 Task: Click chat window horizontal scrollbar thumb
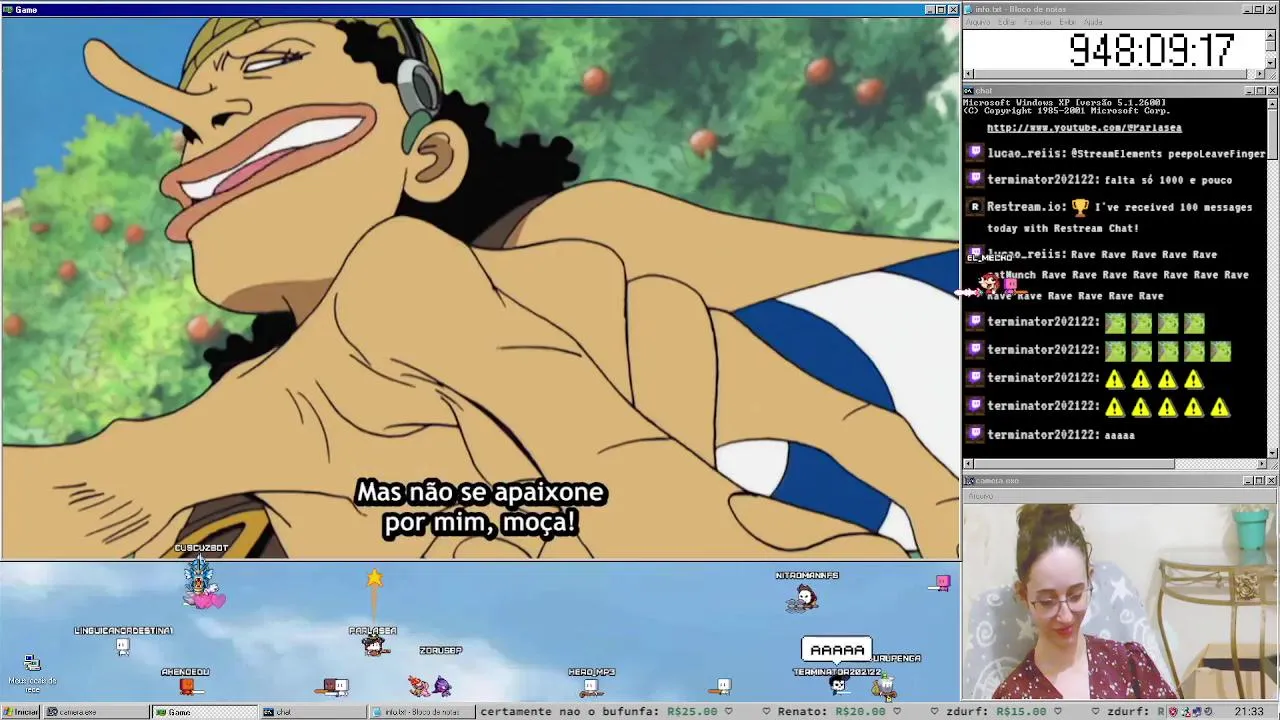point(1075,464)
